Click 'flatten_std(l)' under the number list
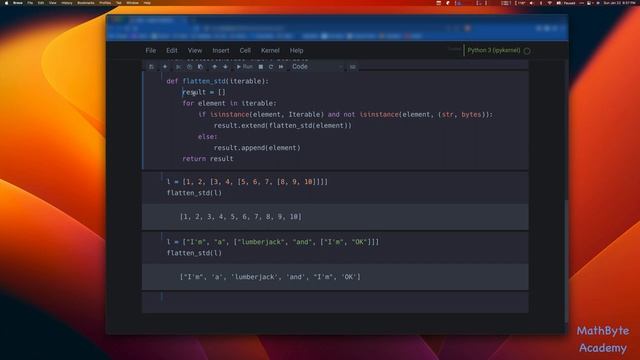The width and height of the screenshot is (640, 360). point(194,193)
